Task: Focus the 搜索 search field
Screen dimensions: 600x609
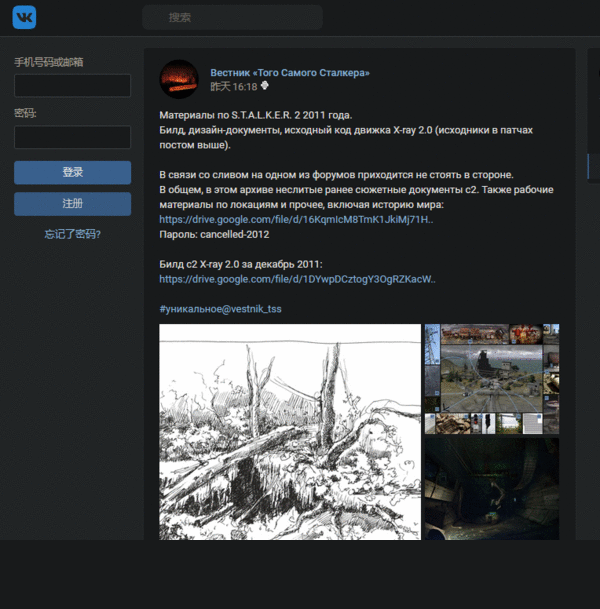Action: click(232, 17)
